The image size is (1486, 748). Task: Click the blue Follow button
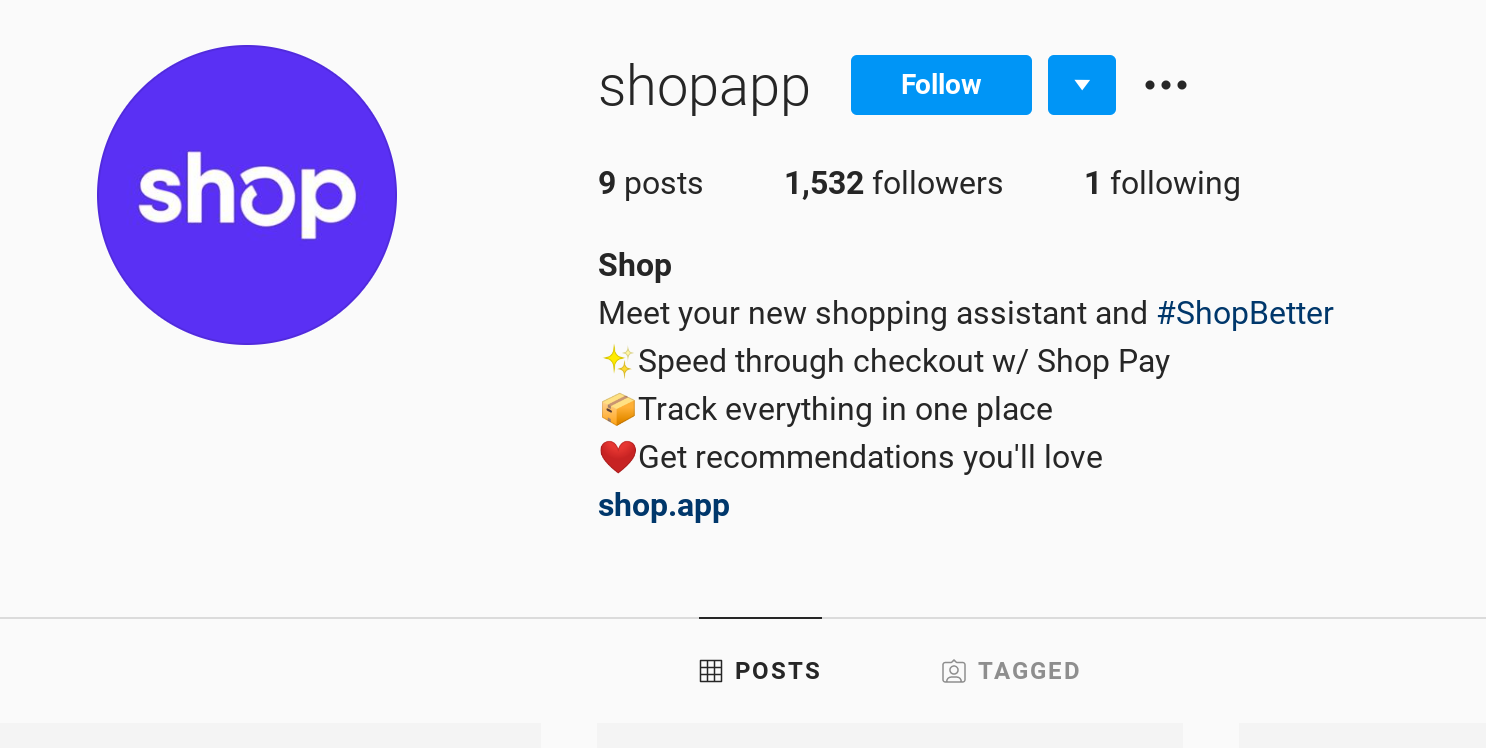(x=941, y=85)
